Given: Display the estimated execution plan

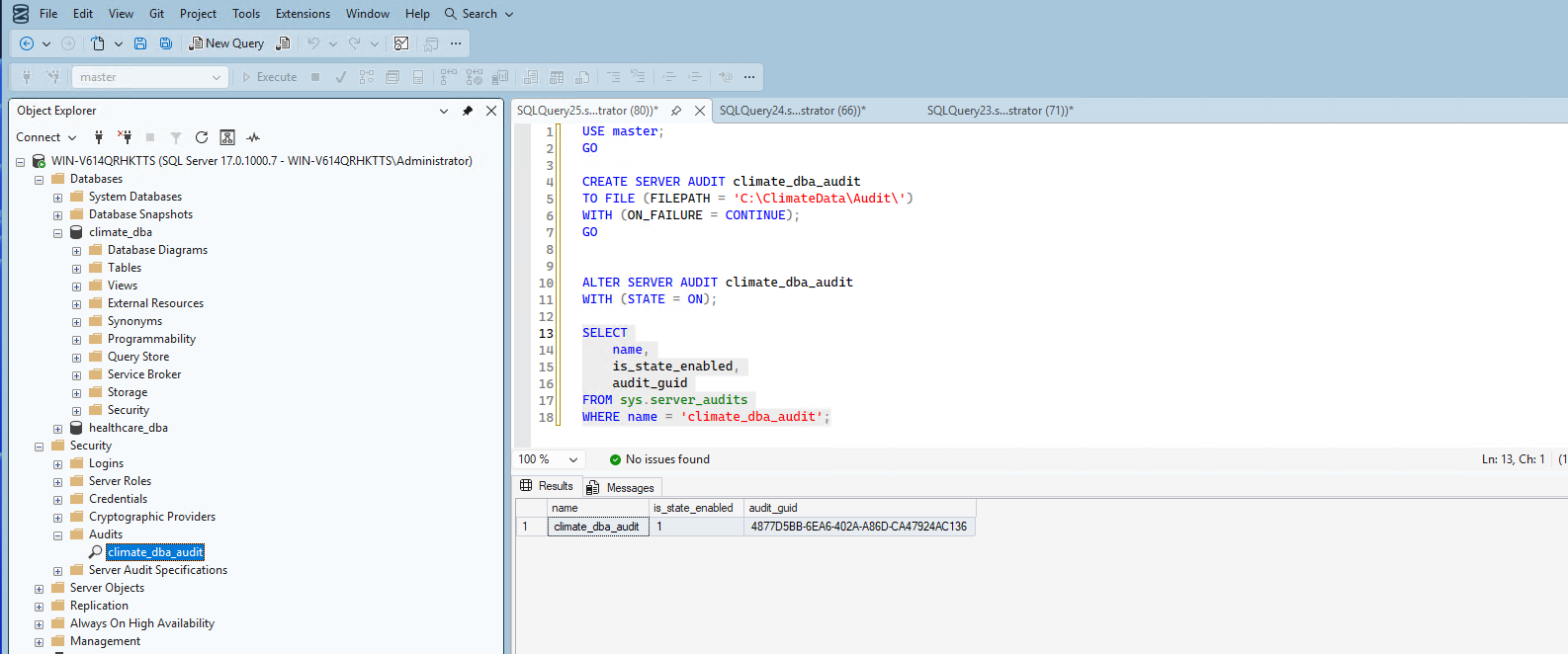Looking at the screenshot, I should click(367, 77).
